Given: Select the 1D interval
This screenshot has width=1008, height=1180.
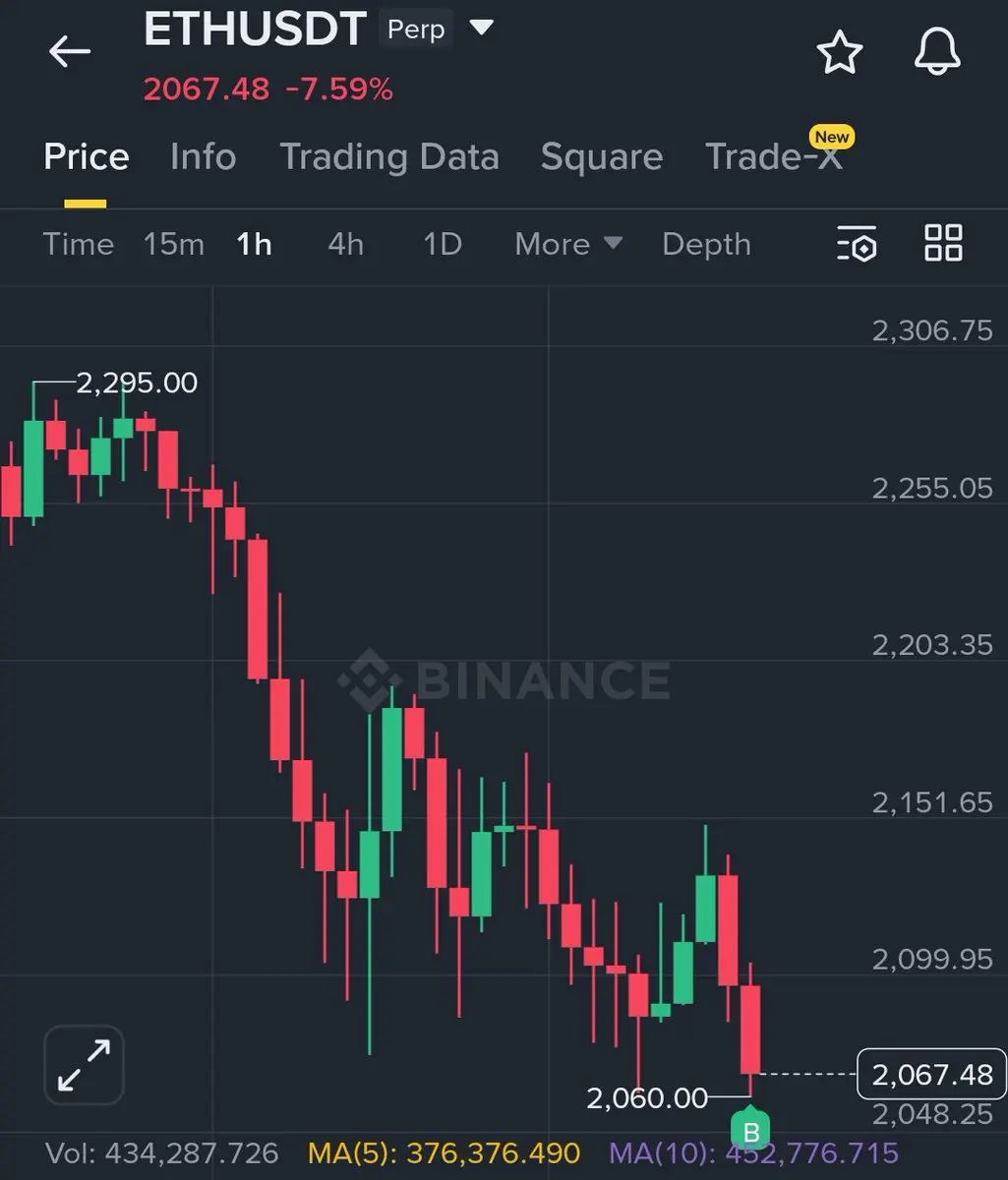Looking at the screenshot, I should pyautogui.click(x=443, y=244).
